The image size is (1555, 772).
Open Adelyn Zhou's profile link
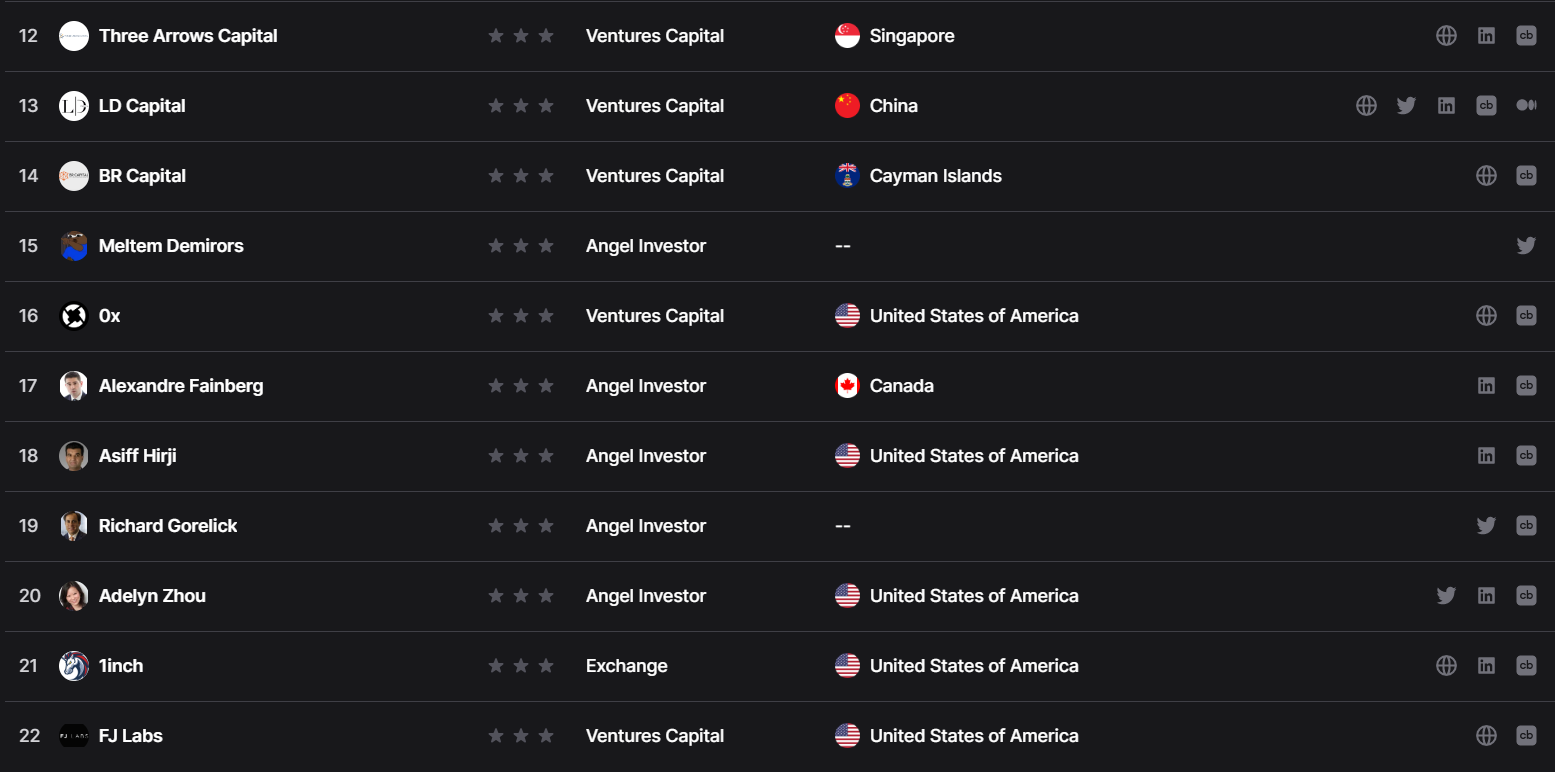coord(152,596)
